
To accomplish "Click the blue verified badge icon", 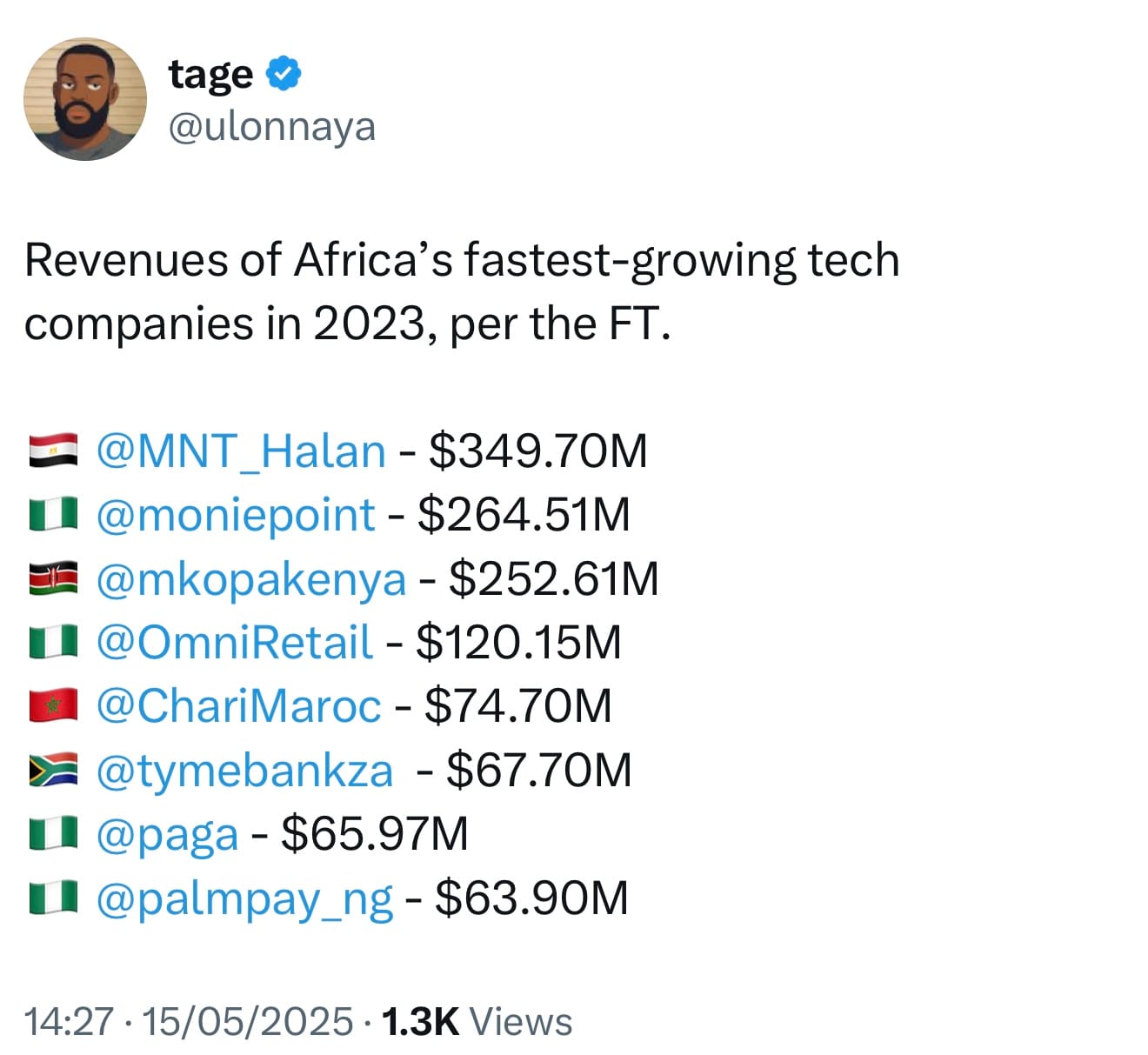I will pos(283,73).
